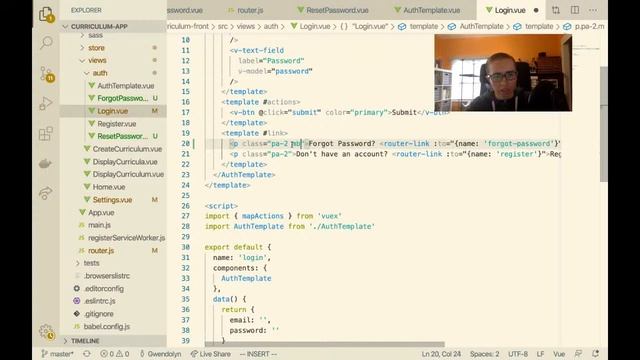The width and height of the screenshot is (640, 360).
Task: Expand the store folder
Action: pos(96,48)
